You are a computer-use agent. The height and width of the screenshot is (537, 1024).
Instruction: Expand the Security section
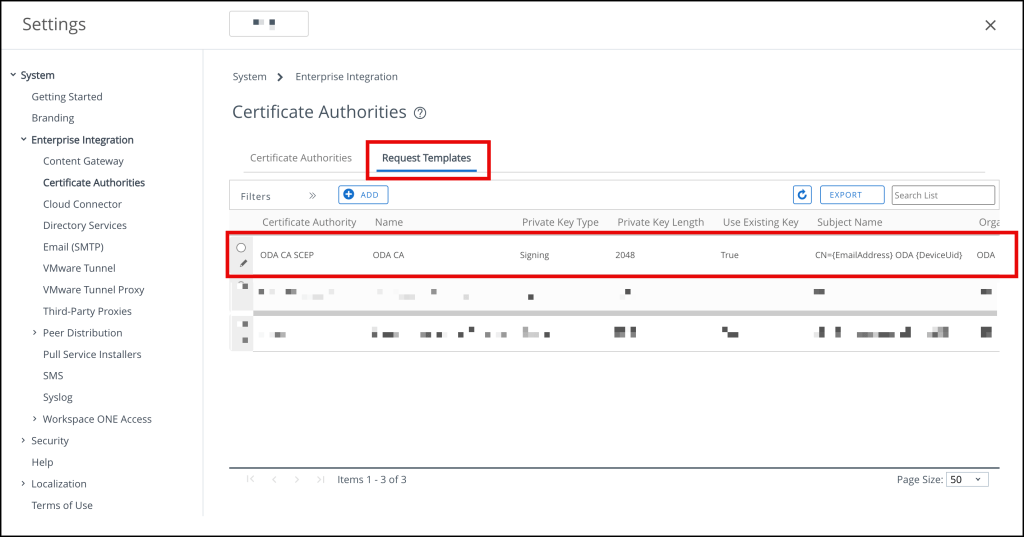click(23, 441)
